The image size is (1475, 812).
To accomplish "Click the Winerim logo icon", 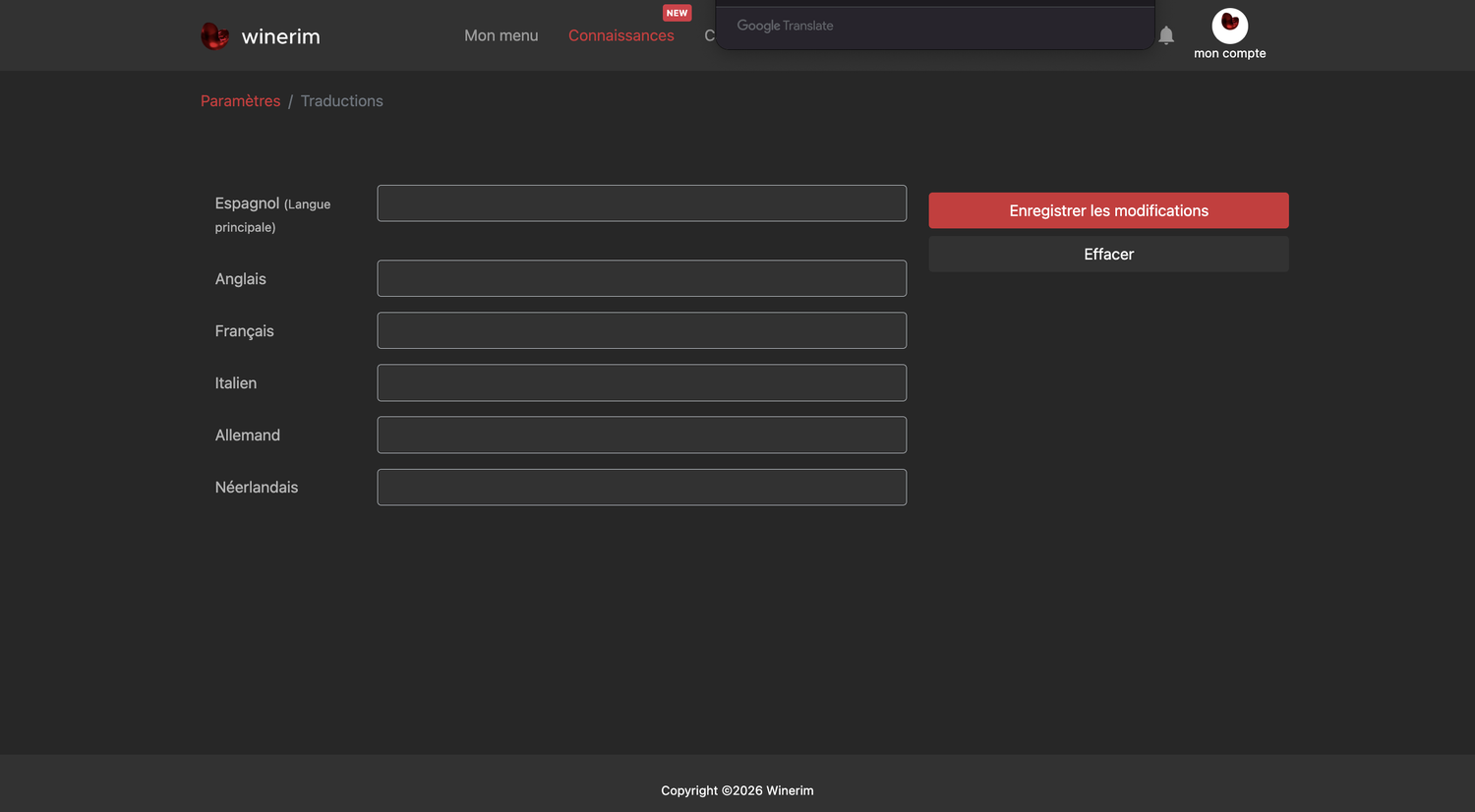I will [x=214, y=36].
